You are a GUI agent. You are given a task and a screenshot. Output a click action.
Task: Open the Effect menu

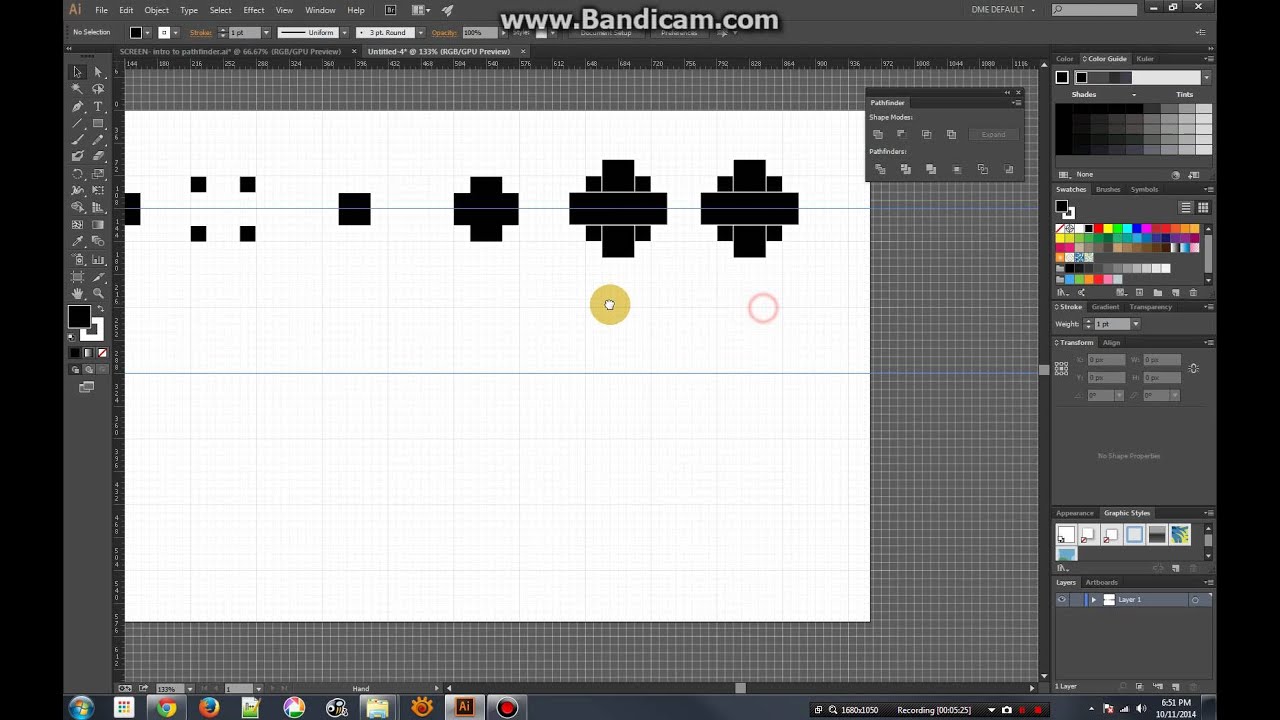[x=254, y=10]
